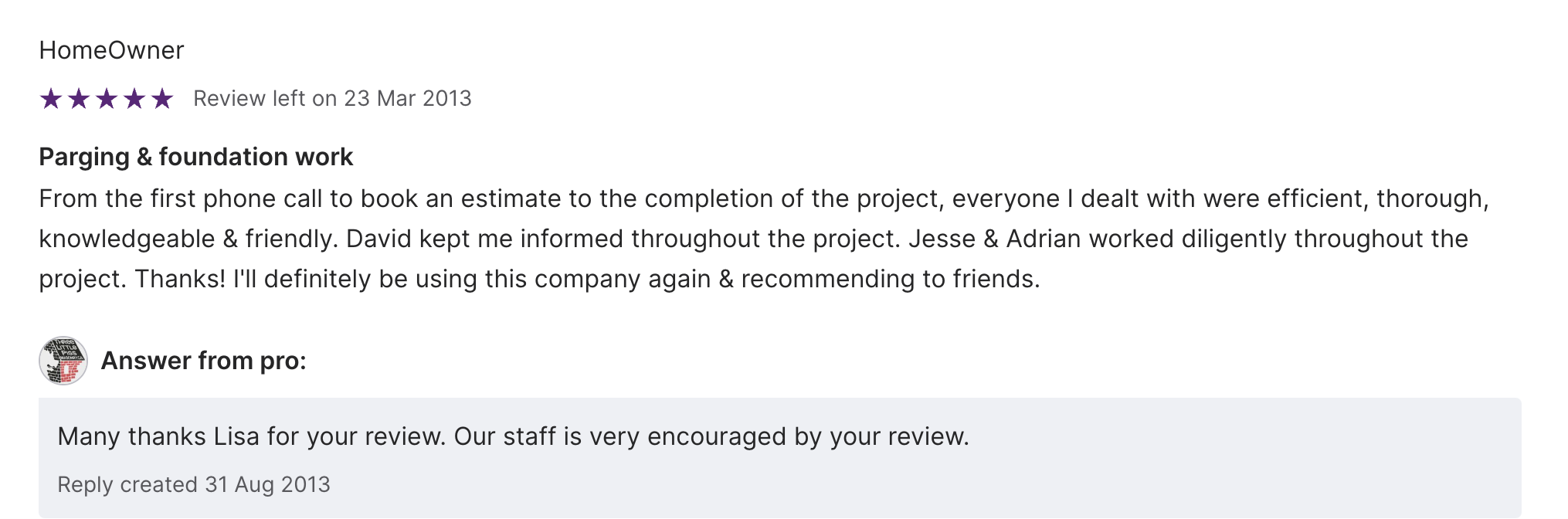Click the review date 23 Mar 2013
This screenshot has height=519, width=1568.
pyautogui.click(x=407, y=99)
